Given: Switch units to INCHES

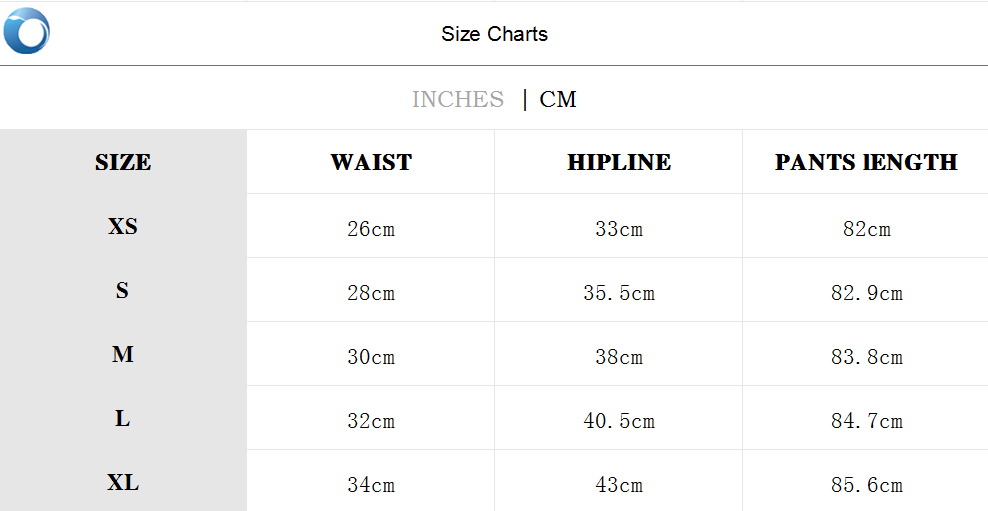Looking at the screenshot, I should pos(458,99).
